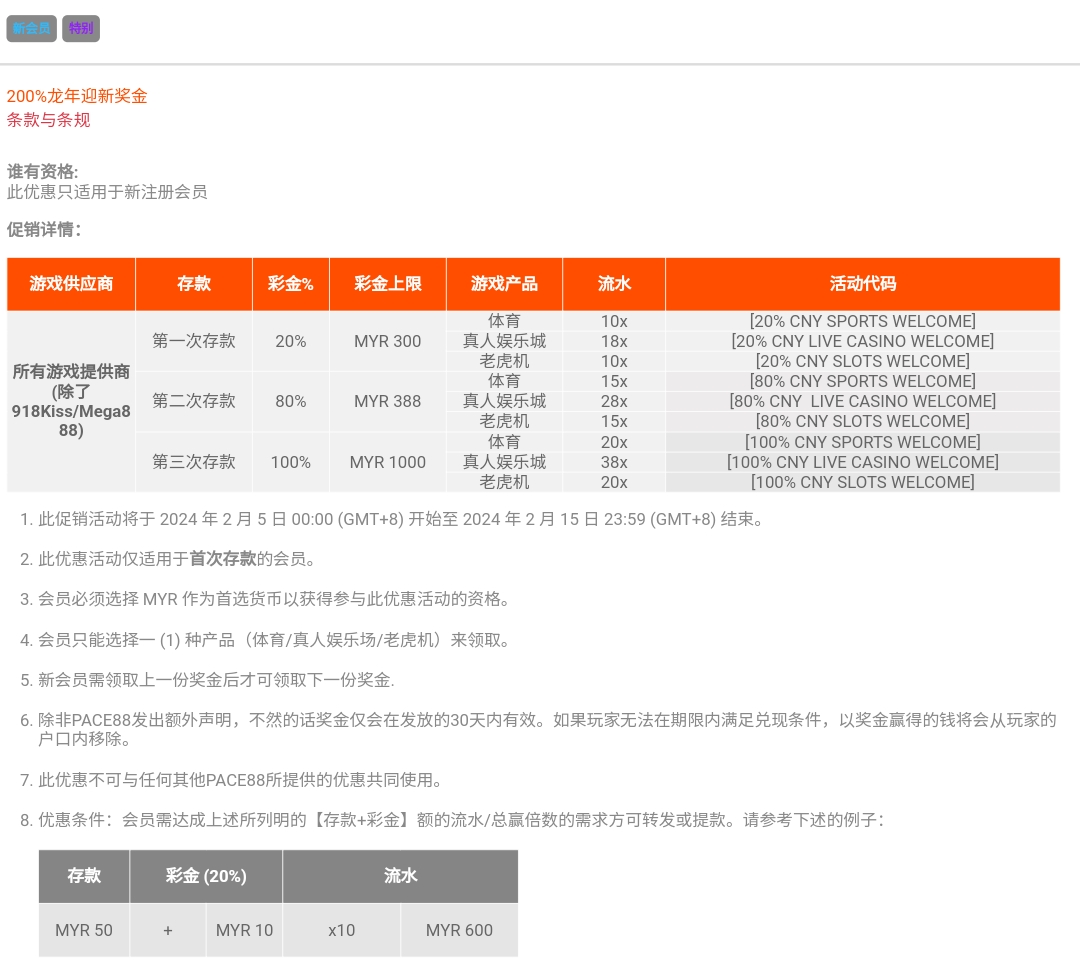Select the 游戏供应商 column header
The image size is (1080, 970).
tap(71, 284)
